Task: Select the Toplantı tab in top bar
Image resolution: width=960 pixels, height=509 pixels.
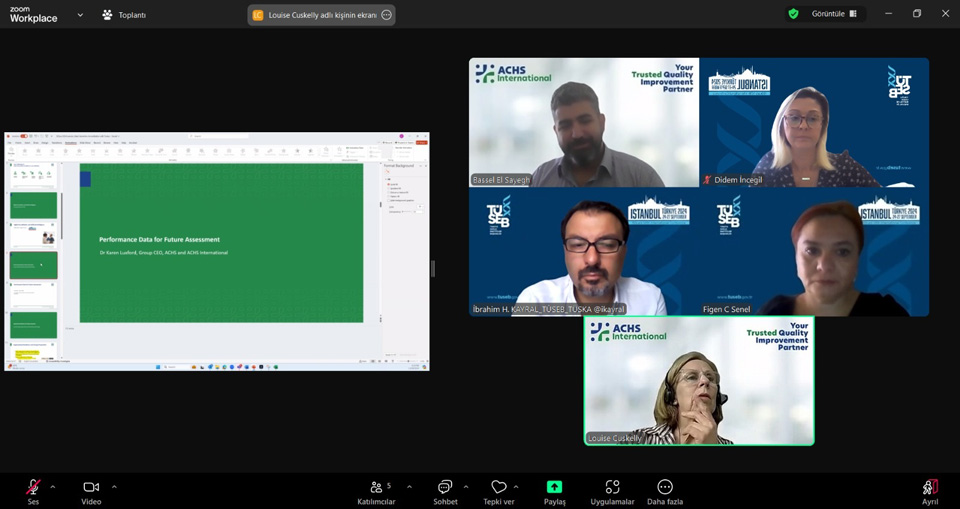Action: coord(124,15)
